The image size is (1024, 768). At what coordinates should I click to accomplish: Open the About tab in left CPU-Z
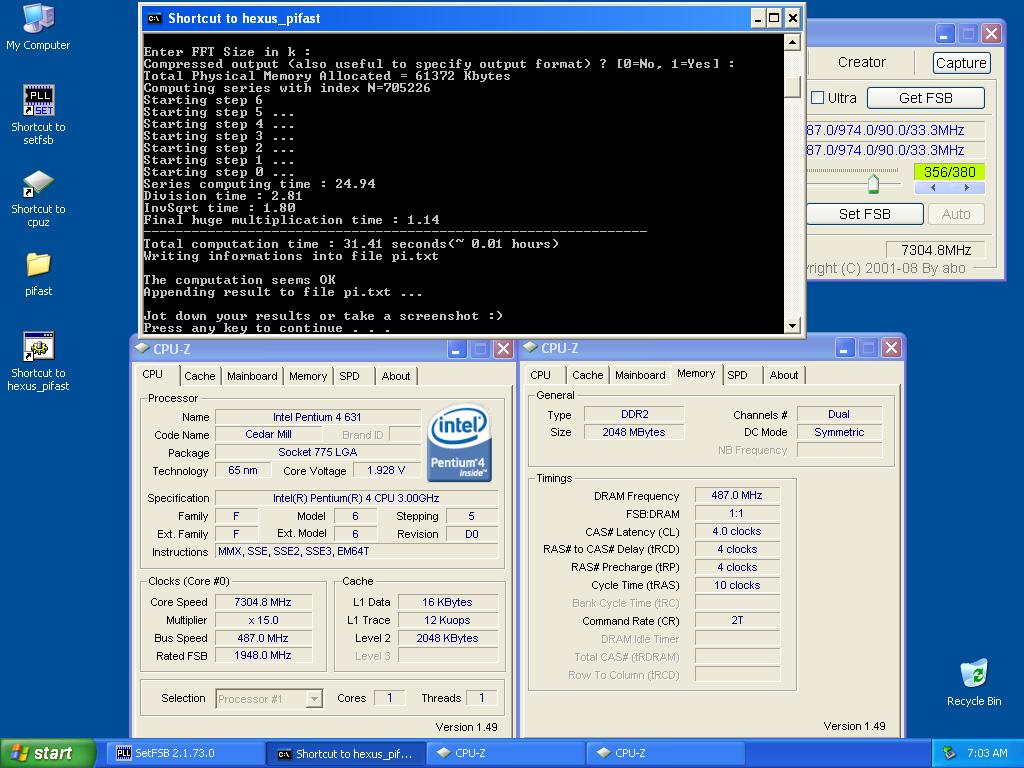click(396, 376)
